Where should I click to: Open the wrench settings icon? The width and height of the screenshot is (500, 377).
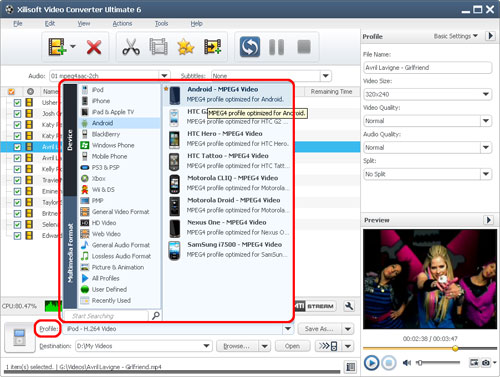(x=349, y=306)
